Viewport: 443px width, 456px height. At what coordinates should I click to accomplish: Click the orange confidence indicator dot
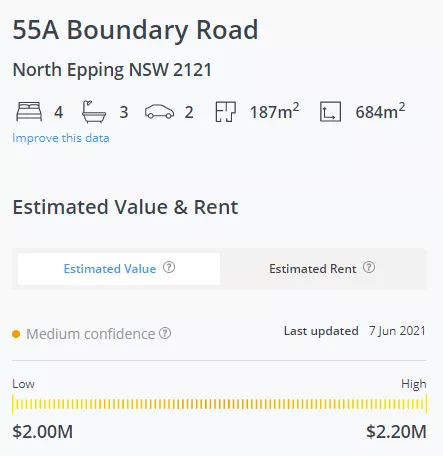(x=16, y=334)
